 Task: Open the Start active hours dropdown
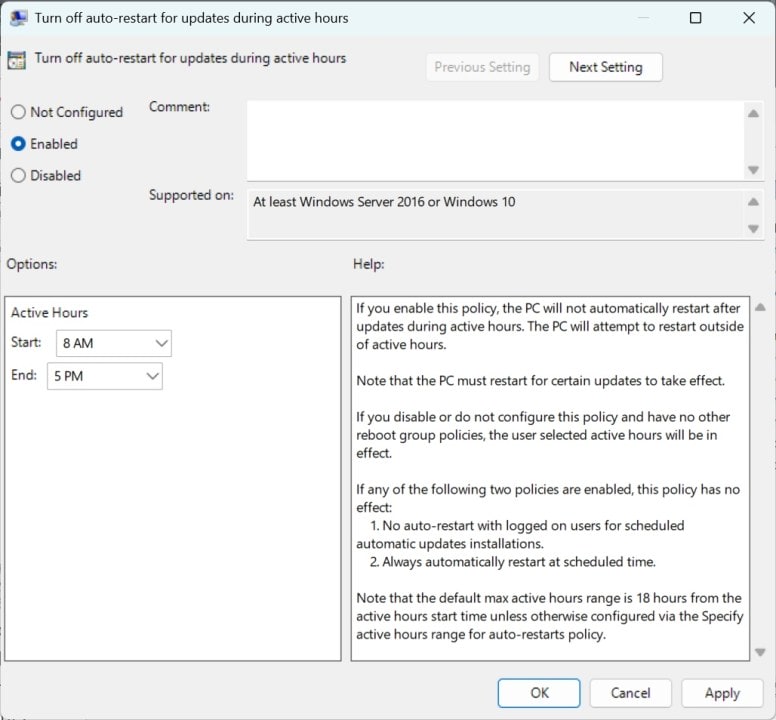[x=114, y=343]
